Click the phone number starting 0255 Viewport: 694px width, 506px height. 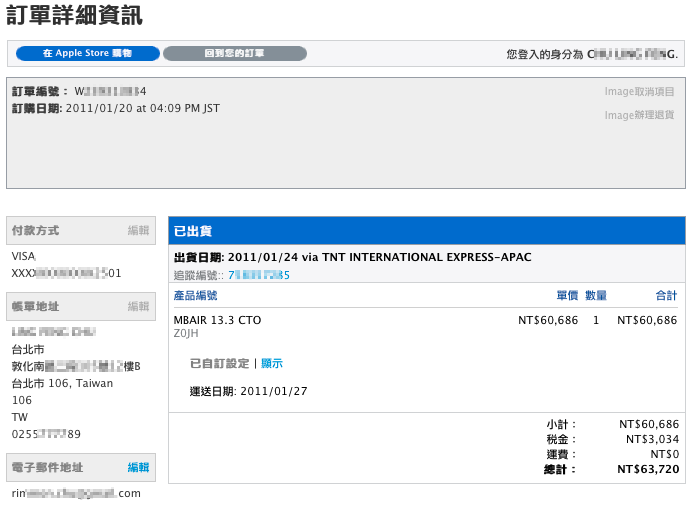click(x=46, y=434)
